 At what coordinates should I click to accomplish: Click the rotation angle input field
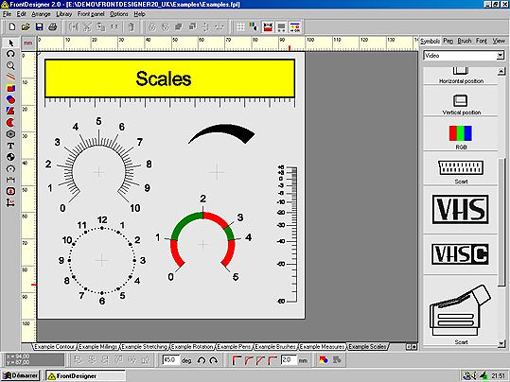tap(171, 360)
